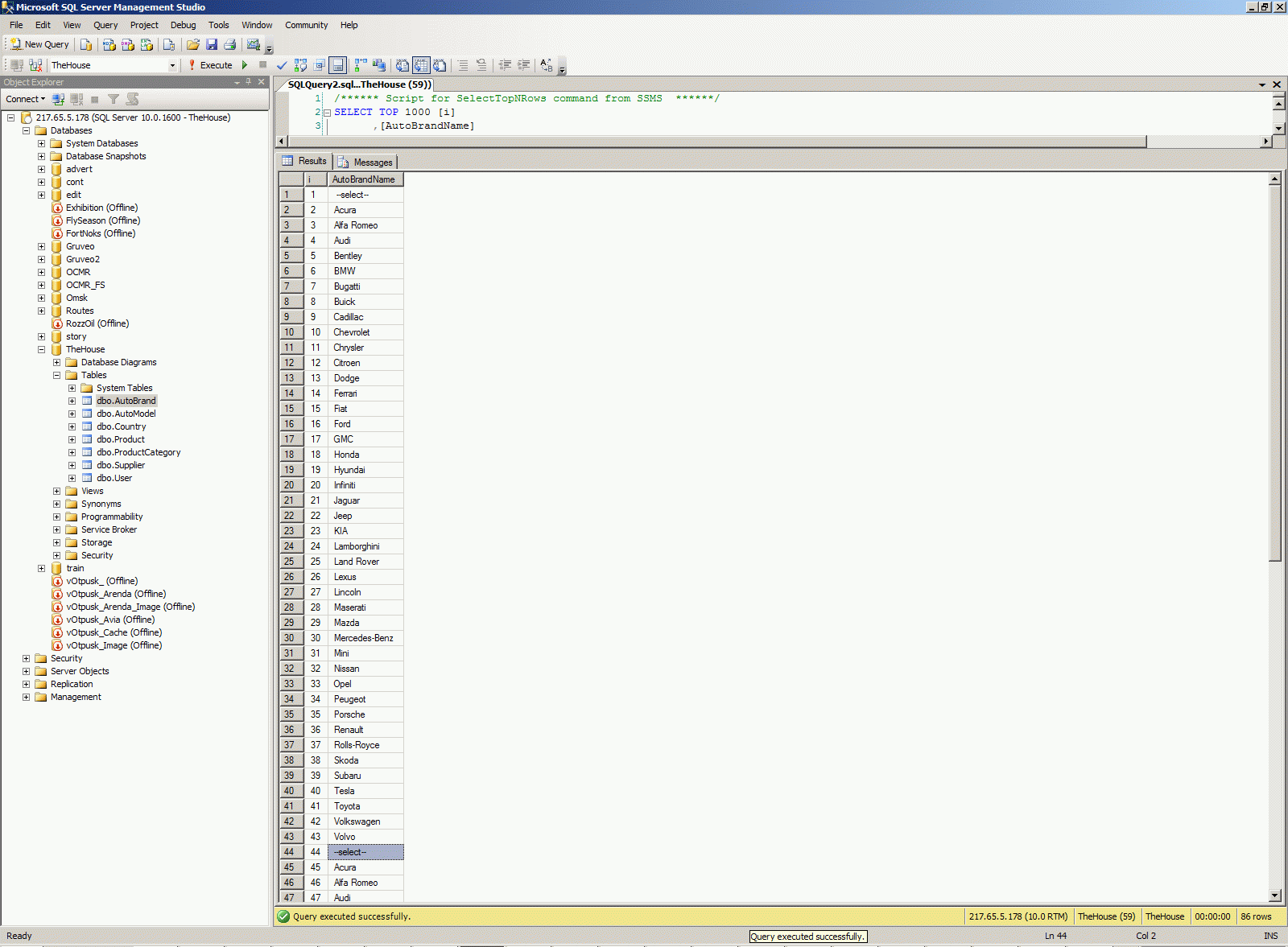
Task: Print the query with the printer icon
Action: point(230,44)
